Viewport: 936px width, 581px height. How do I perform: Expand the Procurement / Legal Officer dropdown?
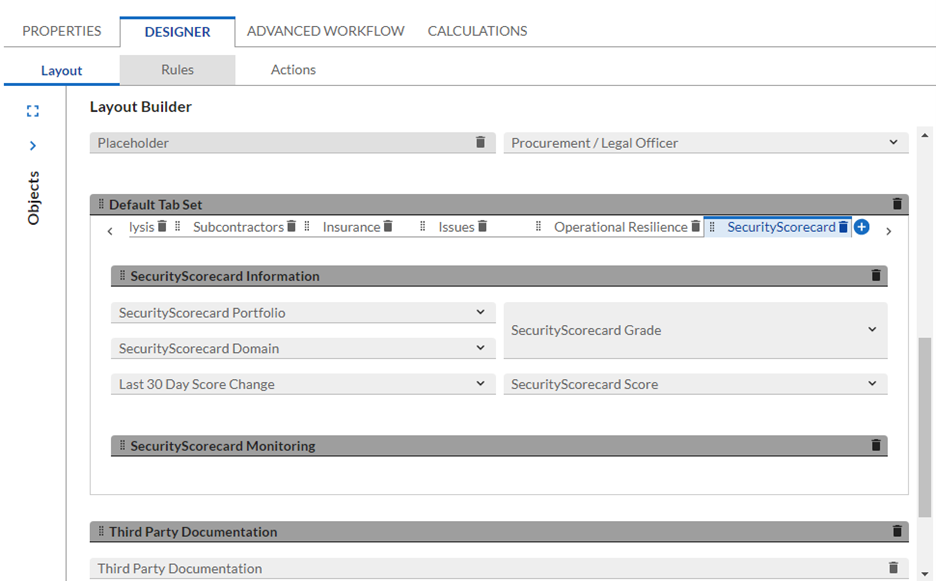click(893, 142)
